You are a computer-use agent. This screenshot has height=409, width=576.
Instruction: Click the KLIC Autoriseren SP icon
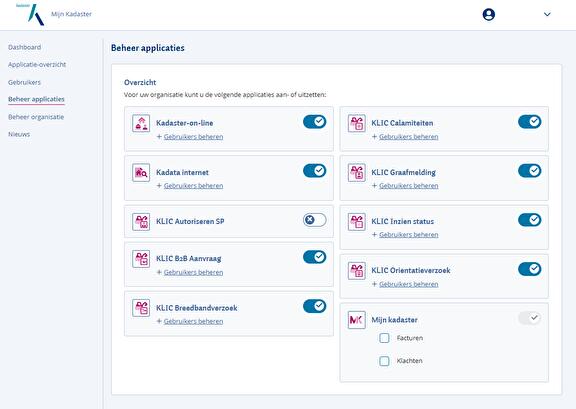coord(141,222)
